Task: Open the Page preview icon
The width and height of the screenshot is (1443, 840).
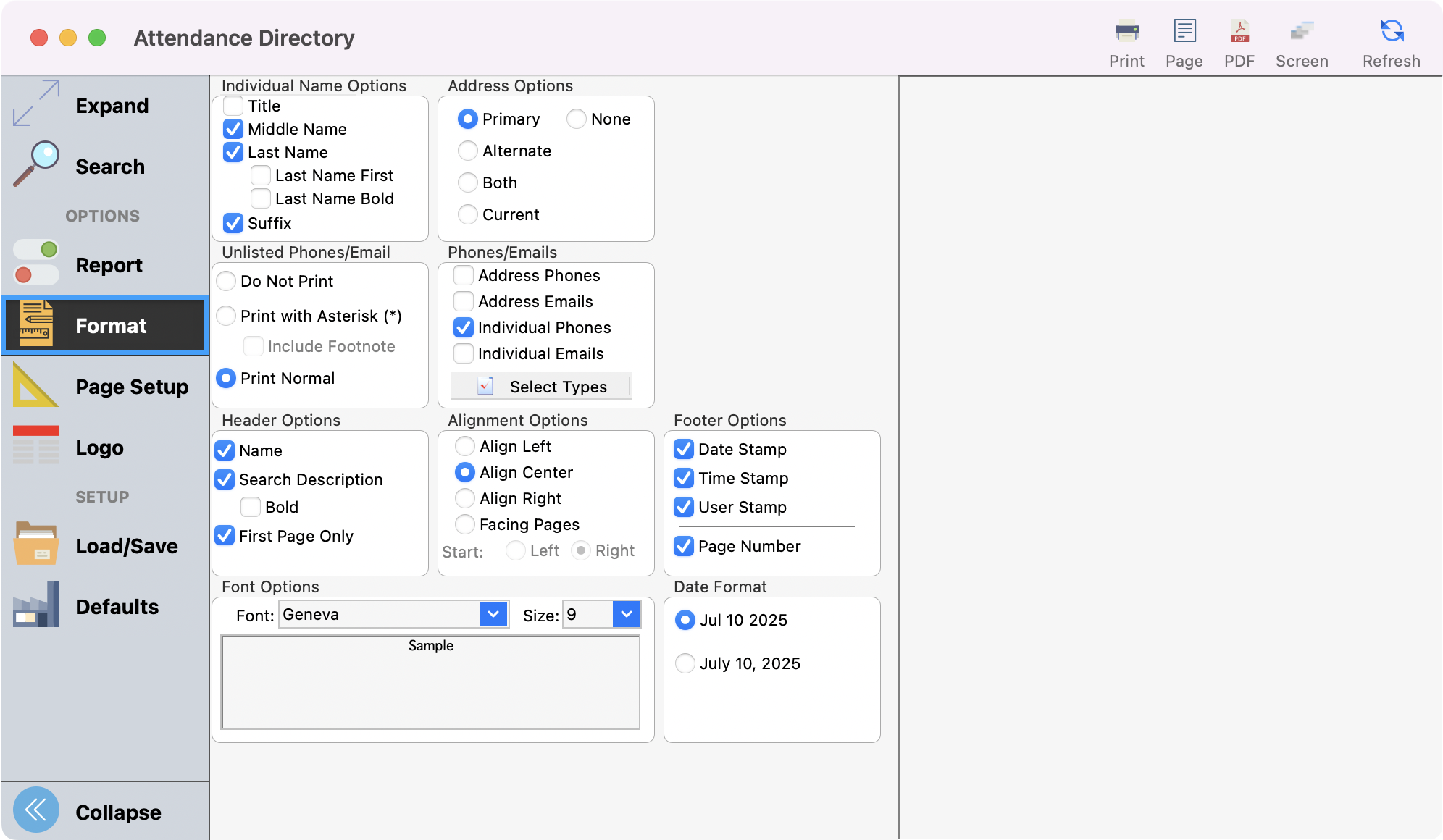Action: point(1184,32)
